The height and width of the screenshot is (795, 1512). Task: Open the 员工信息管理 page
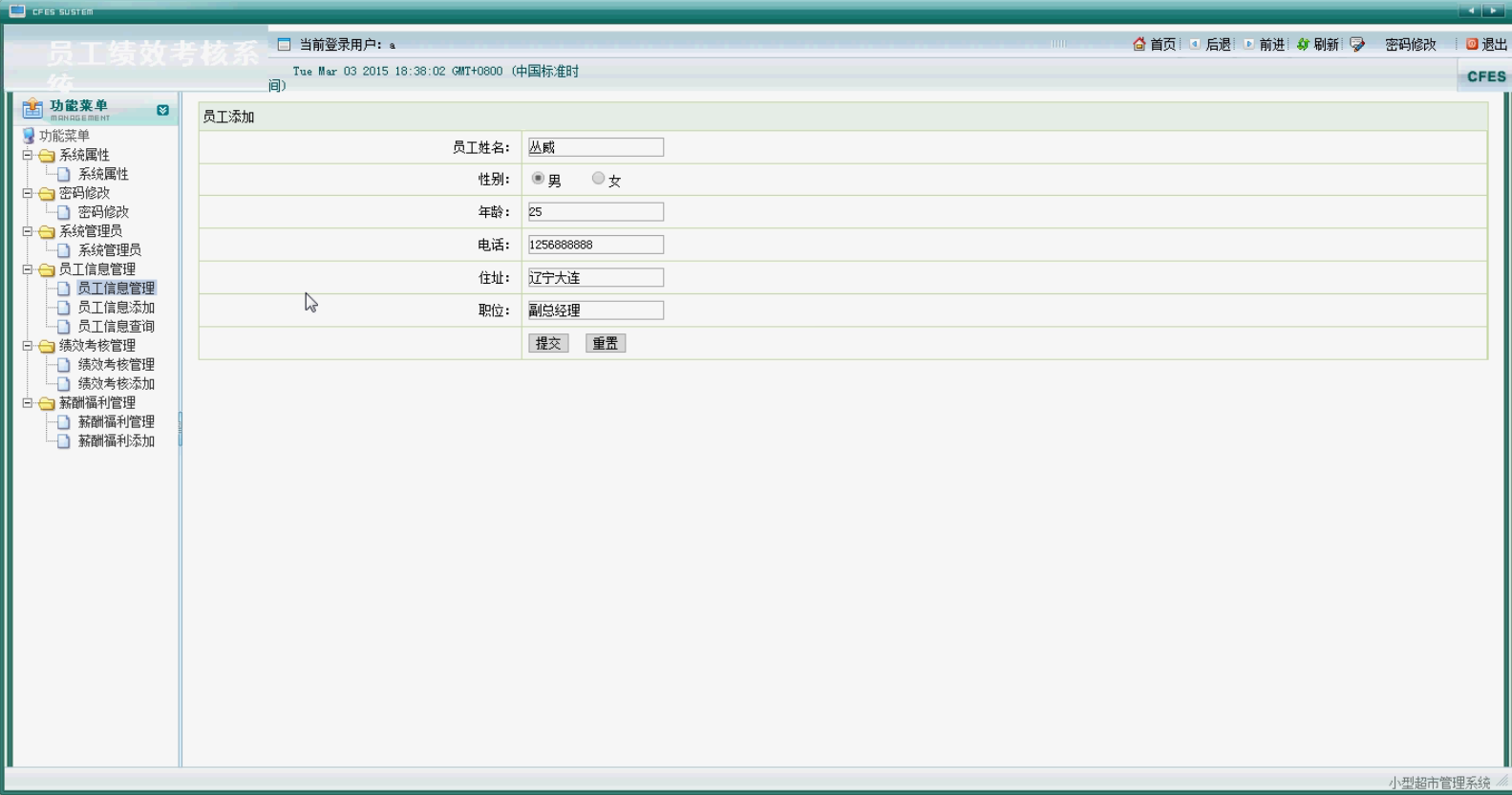tap(116, 289)
